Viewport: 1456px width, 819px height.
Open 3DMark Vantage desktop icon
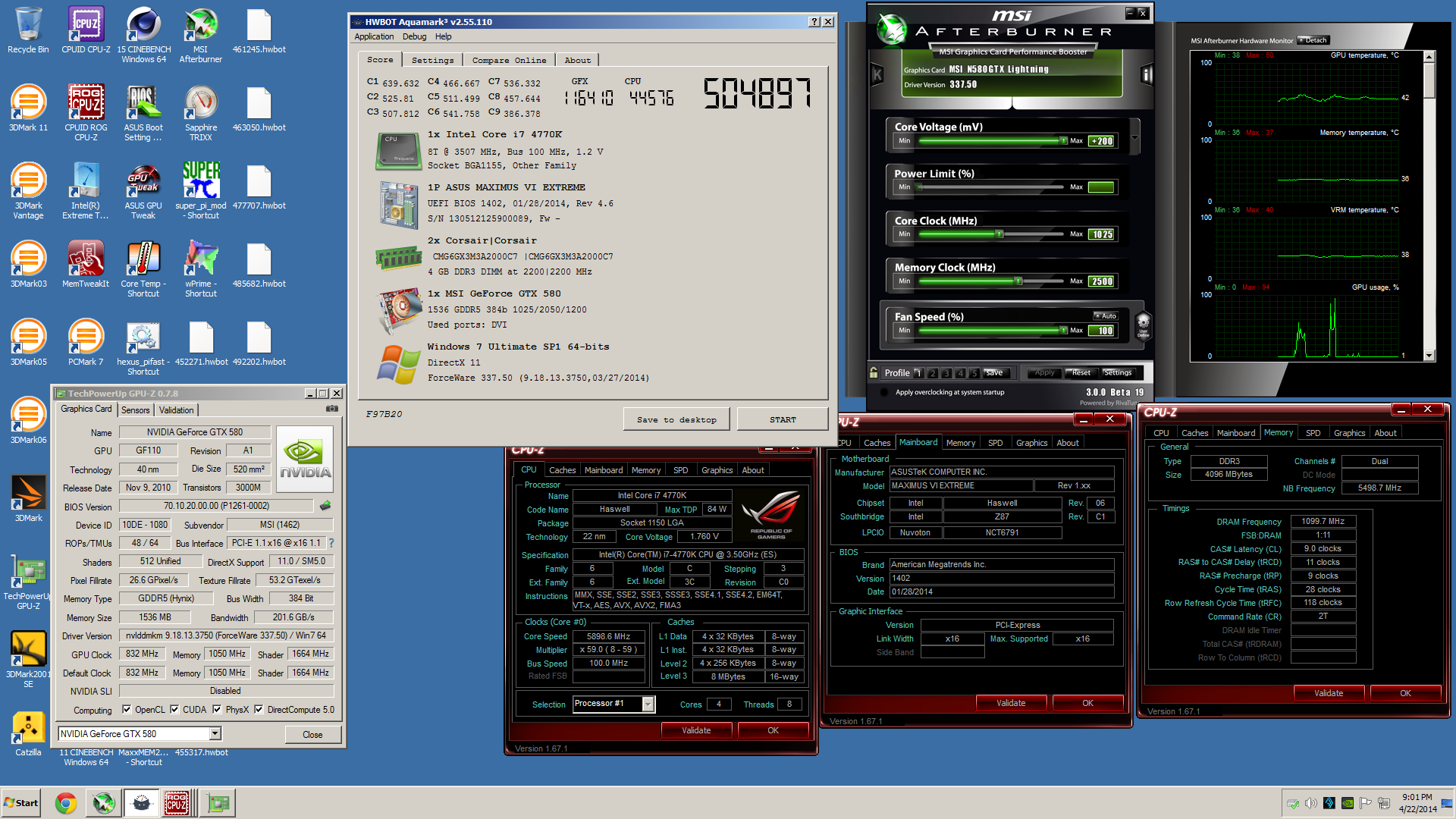tap(28, 191)
